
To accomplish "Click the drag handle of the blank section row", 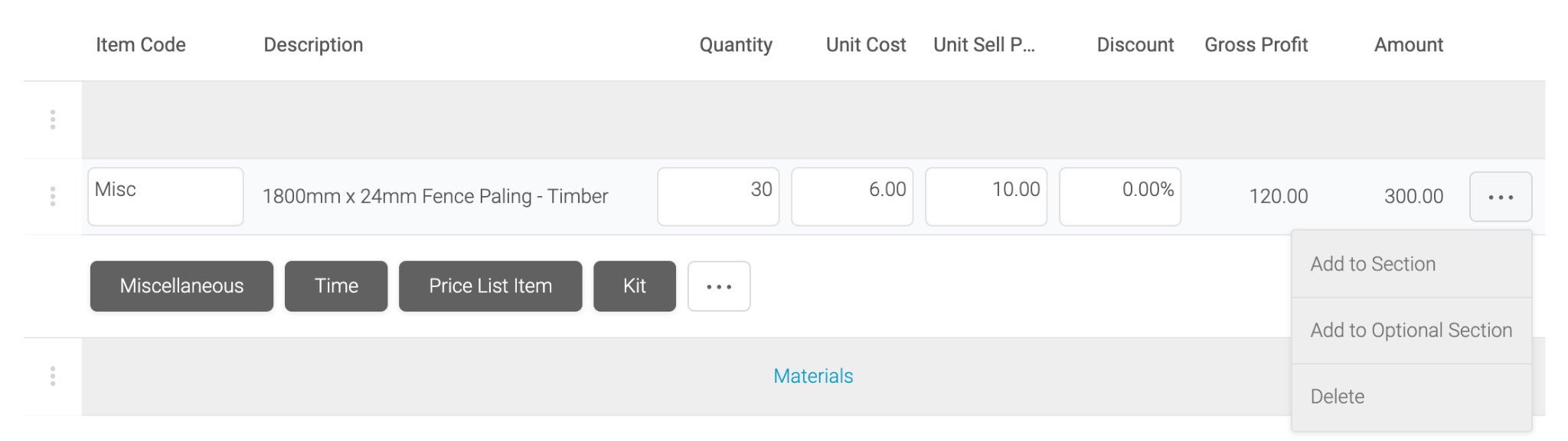I will (x=53, y=119).
